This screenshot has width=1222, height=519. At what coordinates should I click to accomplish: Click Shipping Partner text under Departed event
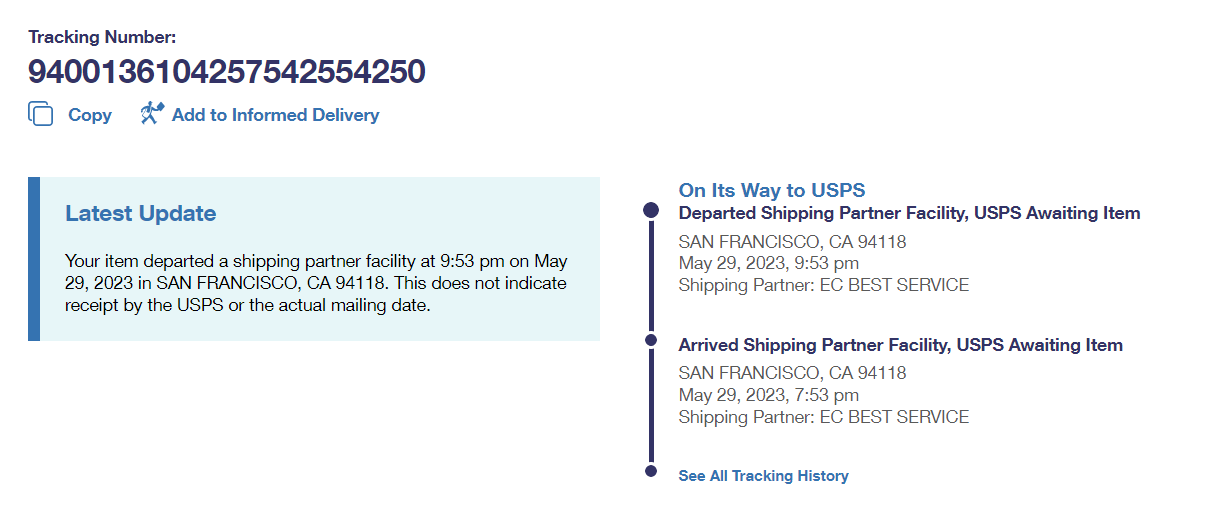pyautogui.click(x=823, y=285)
